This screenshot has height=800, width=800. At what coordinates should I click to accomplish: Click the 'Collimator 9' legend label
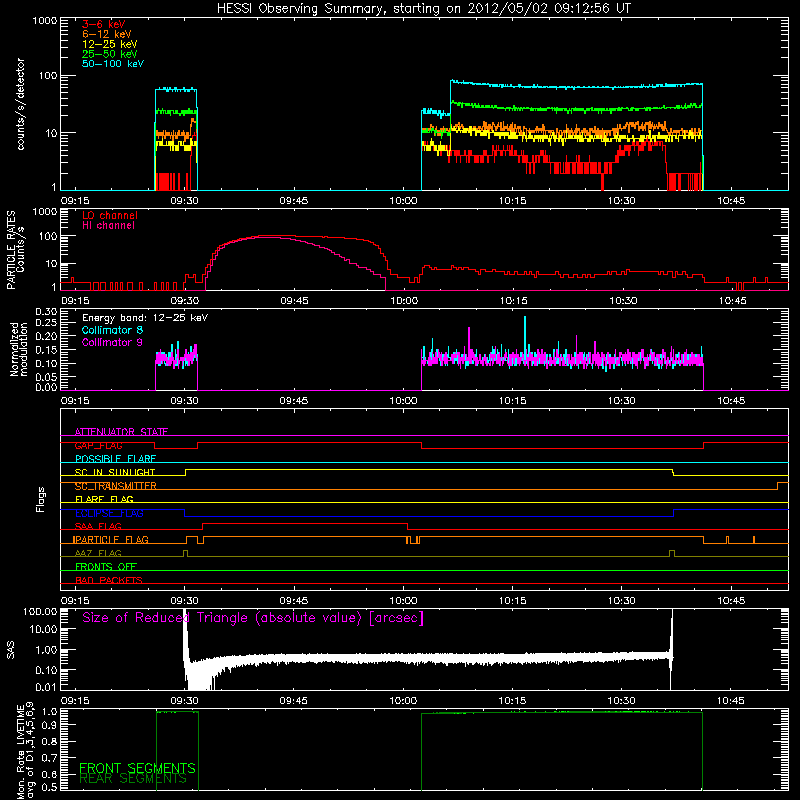112,342
